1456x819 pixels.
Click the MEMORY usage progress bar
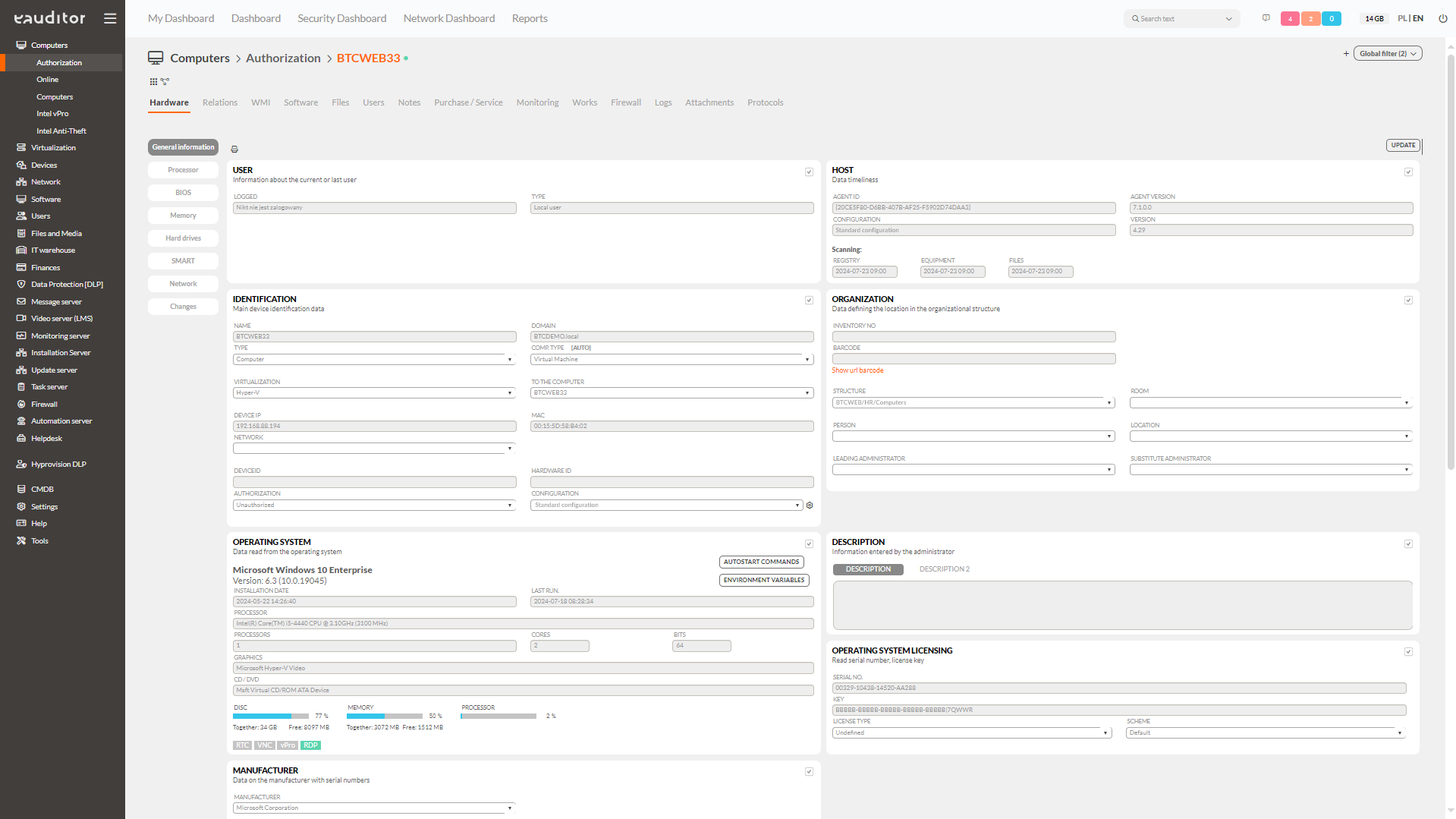[x=384, y=717]
